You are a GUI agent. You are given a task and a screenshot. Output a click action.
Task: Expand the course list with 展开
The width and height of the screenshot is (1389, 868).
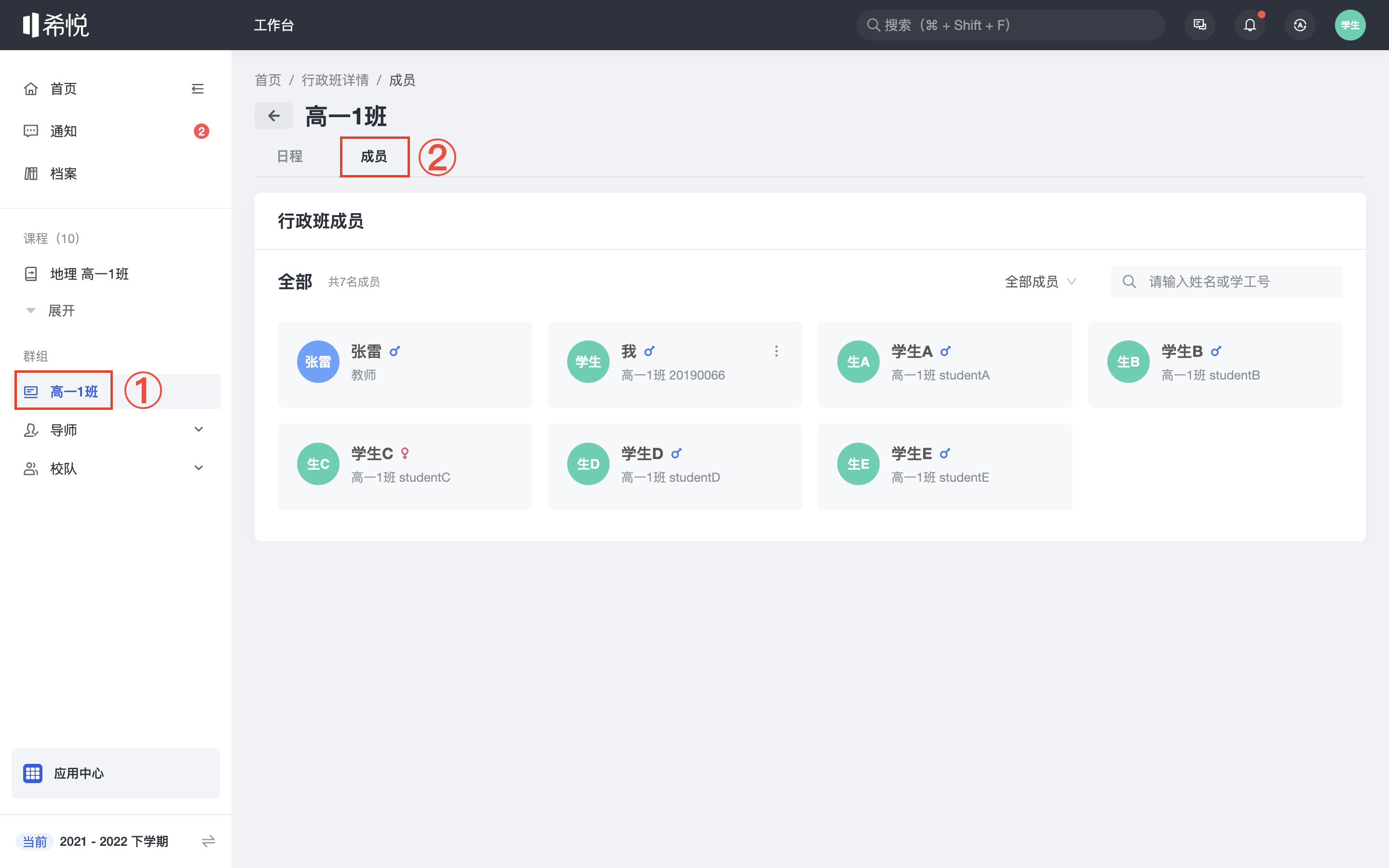click(61, 311)
